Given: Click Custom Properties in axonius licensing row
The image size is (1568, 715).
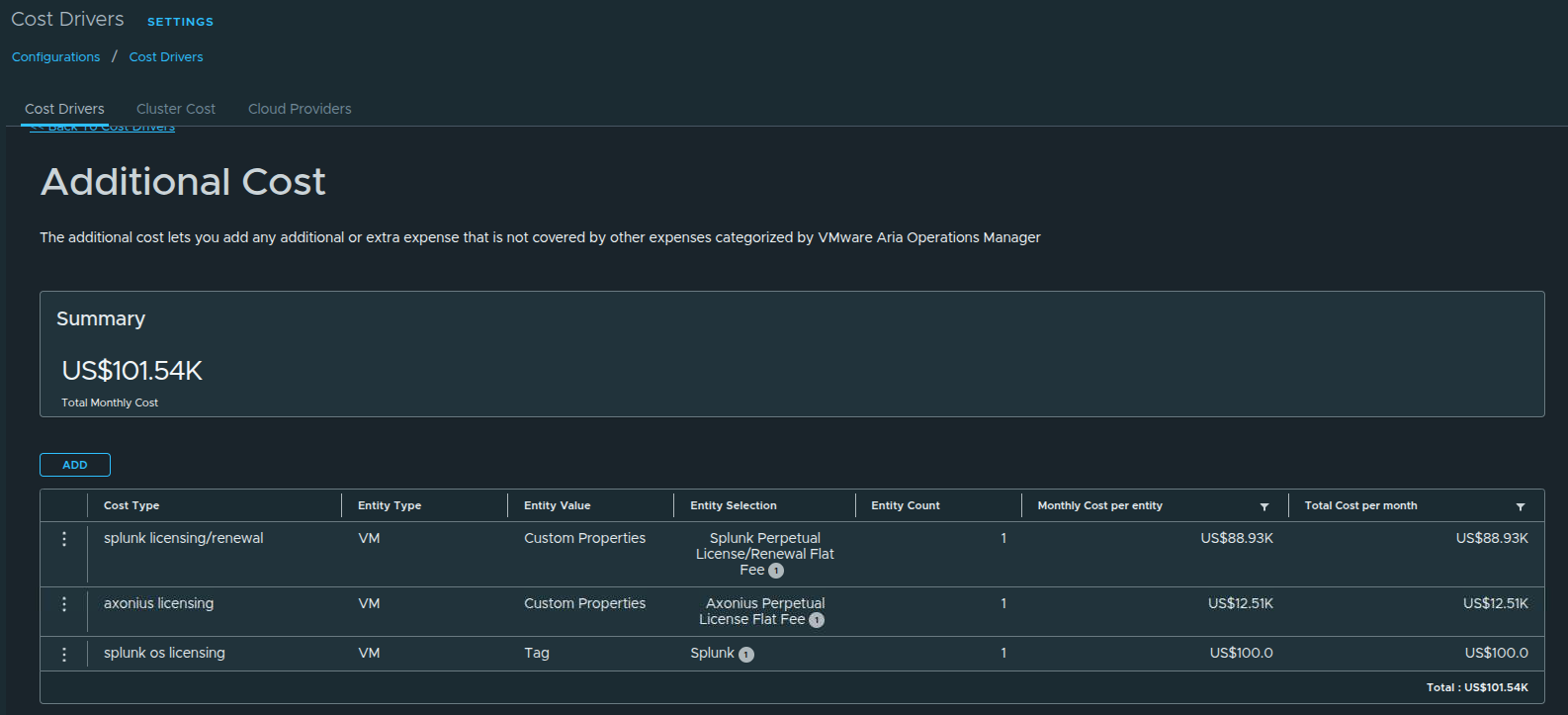Looking at the screenshot, I should click(x=584, y=603).
